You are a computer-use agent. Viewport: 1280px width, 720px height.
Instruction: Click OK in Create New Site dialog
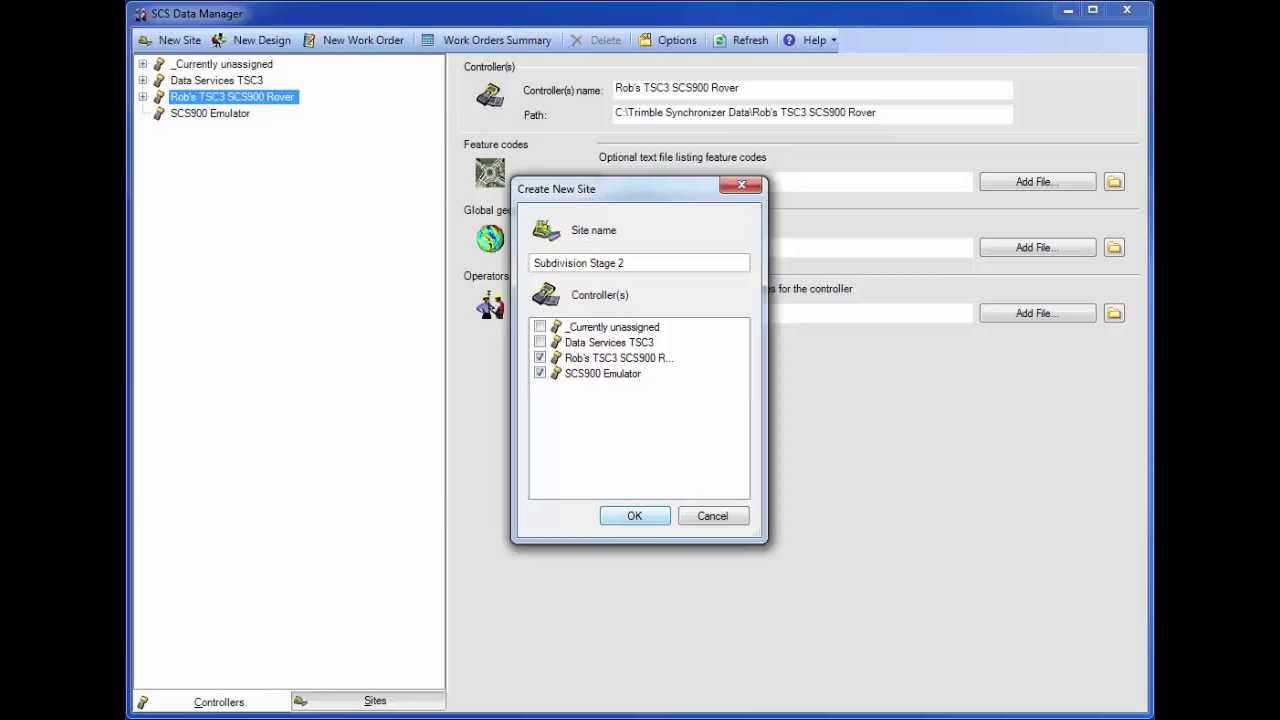coord(635,516)
